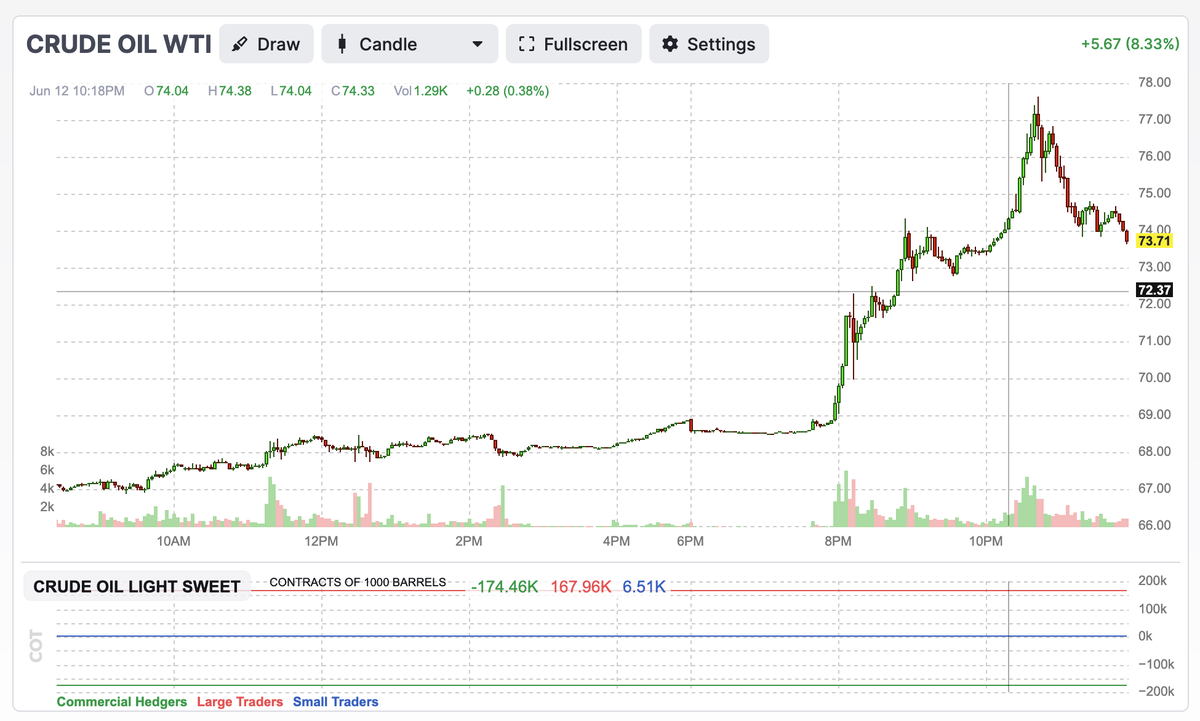This screenshot has height=721, width=1200.
Task: Click the -174.46K commercial hedgers value
Action: [x=506, y=587]
